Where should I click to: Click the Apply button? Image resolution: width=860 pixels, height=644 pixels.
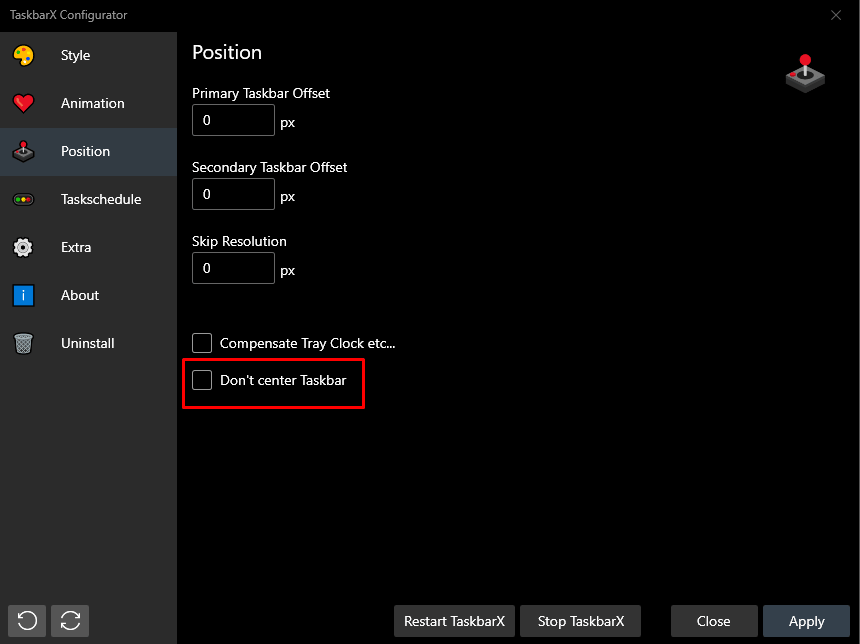click(806, 621)
